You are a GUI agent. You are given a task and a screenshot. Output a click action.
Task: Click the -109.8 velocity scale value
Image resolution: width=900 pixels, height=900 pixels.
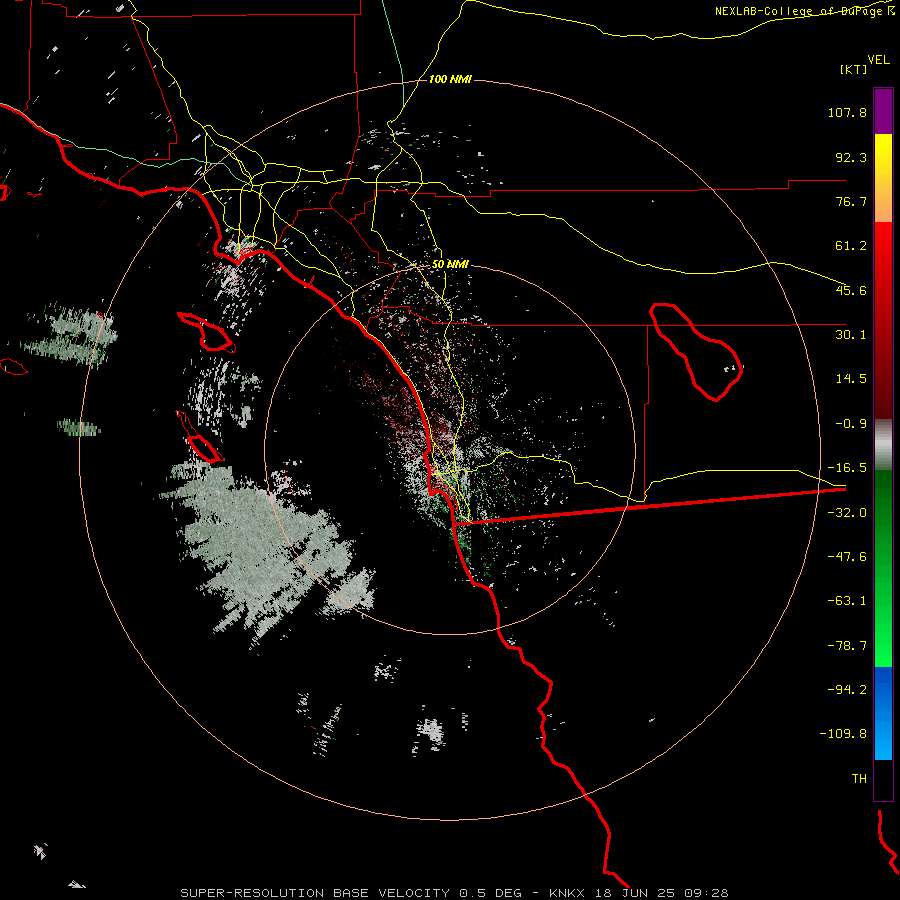tap(843, 734)
